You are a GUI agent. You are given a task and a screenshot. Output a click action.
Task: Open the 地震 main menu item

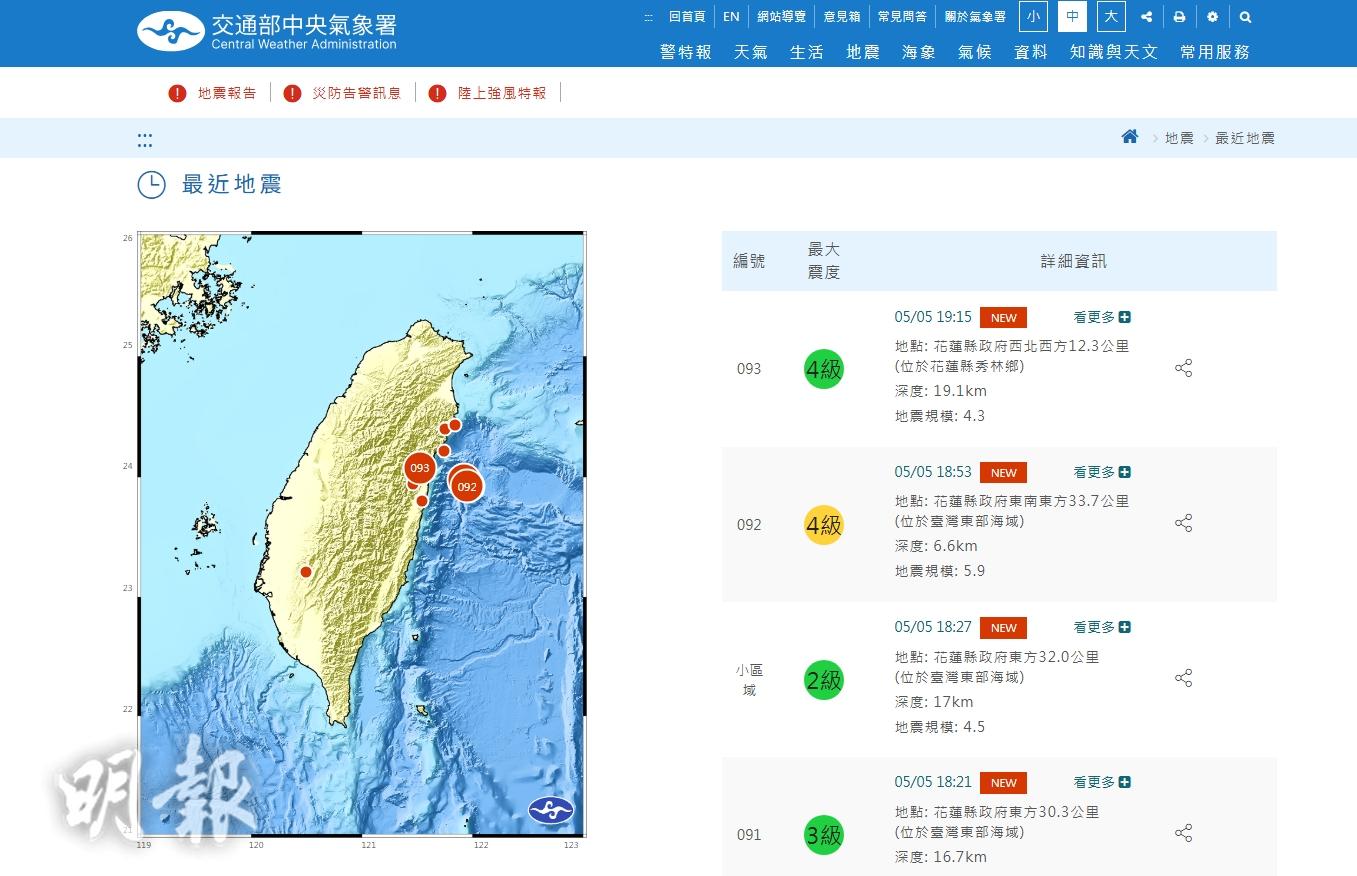pyautogui.click(x=862, y=52)
